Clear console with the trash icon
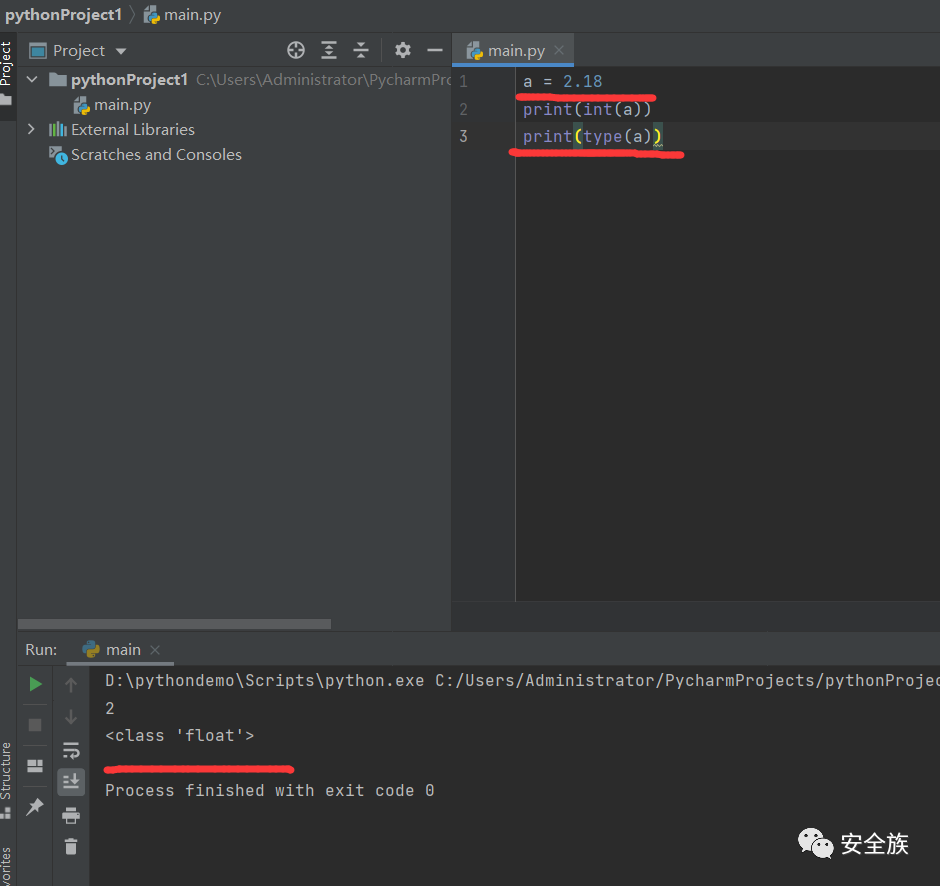Viewport: 940px width, 886px height. click(71, 846)
